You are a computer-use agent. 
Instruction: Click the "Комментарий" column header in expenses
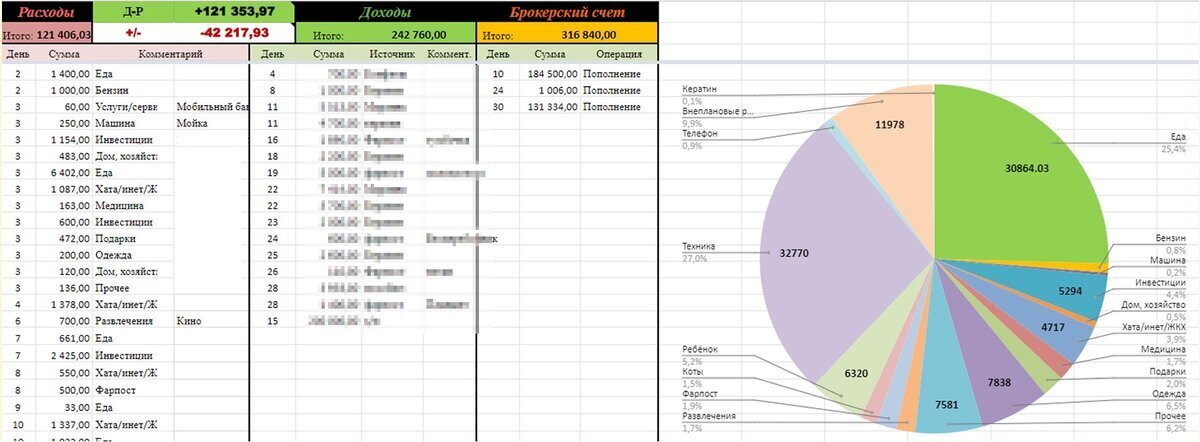pyautogui.click(x=171, y=54)
